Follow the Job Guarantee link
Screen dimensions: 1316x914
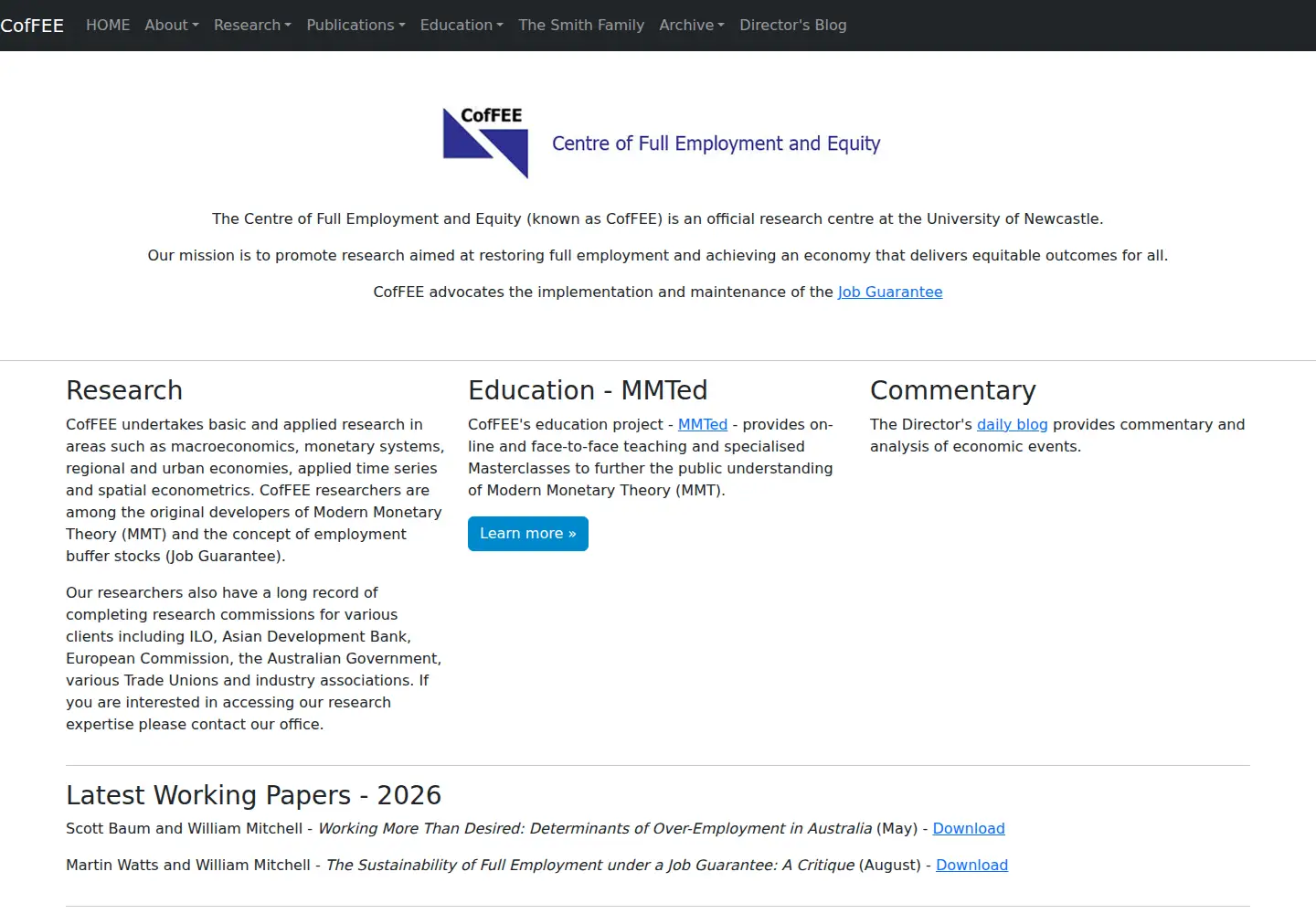click(890, 292)
